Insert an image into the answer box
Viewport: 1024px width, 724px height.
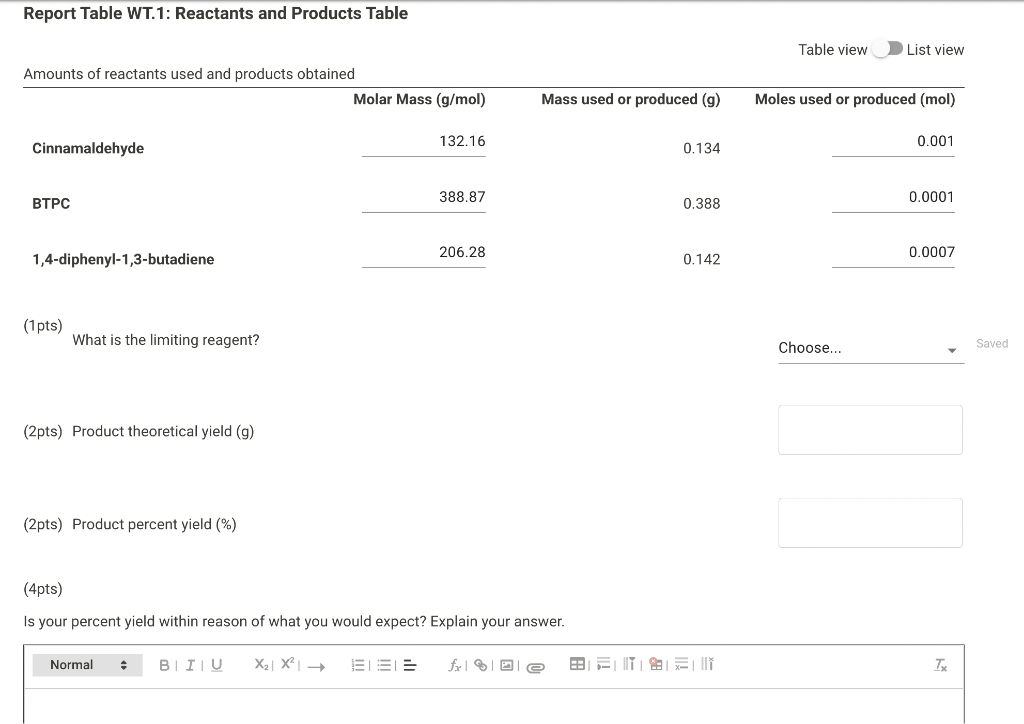pos(508,664)
